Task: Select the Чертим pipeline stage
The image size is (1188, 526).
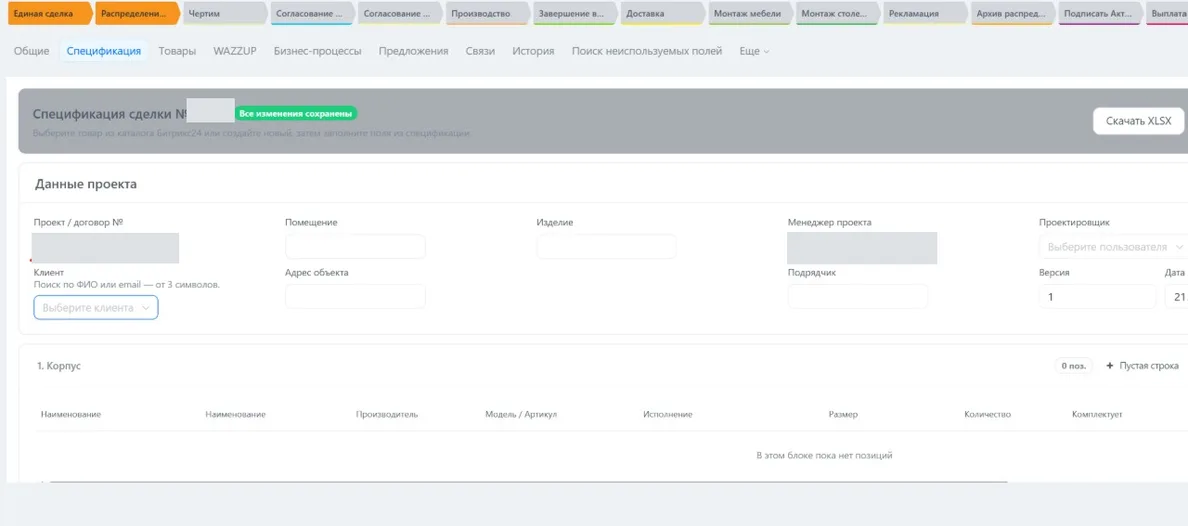Action: pos(224,14)
